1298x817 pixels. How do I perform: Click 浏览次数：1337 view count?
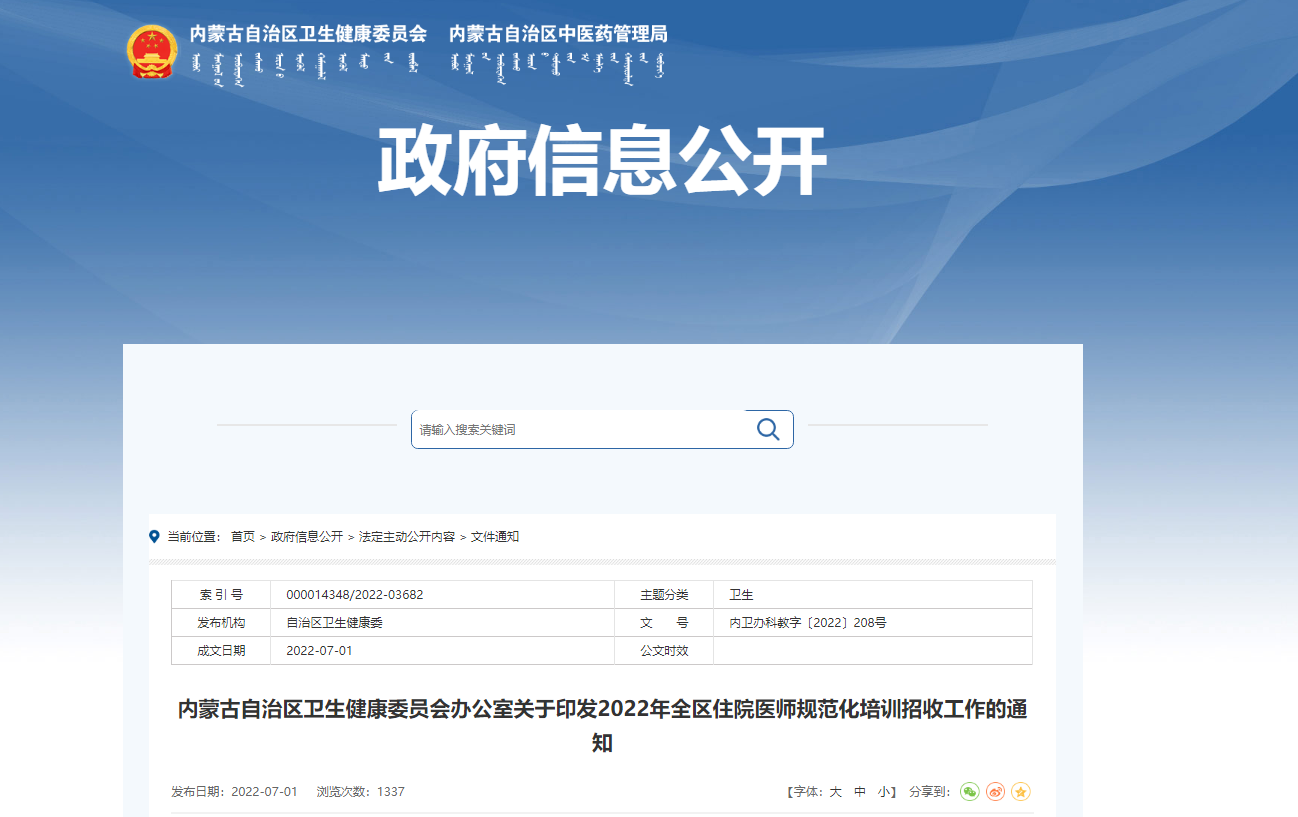(x=361, y=792)
